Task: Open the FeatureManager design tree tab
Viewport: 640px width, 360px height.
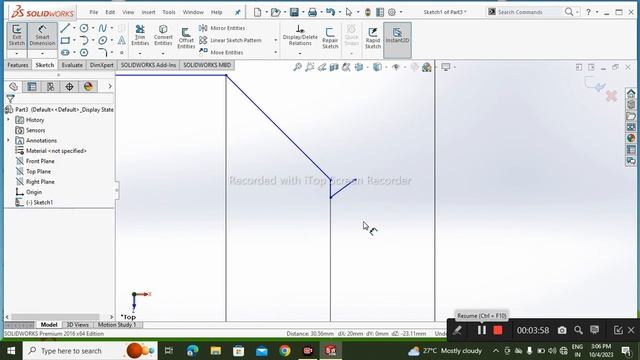Action: [13, 87]
